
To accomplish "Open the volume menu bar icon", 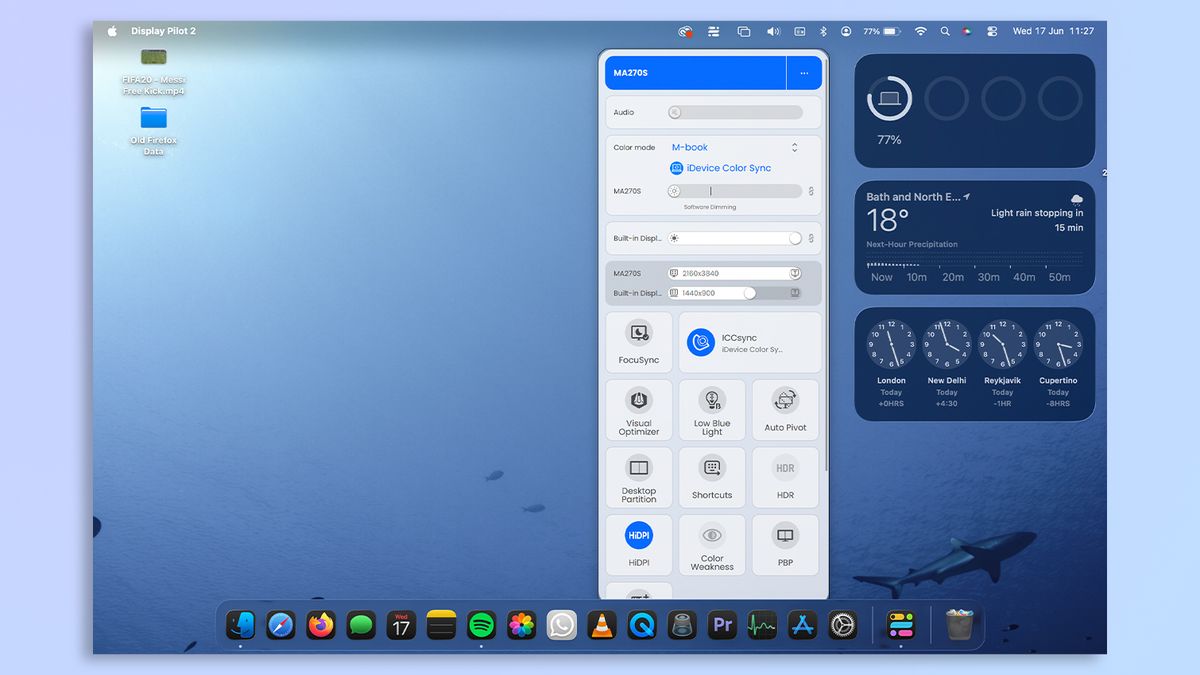I will pyautogui.click(x=773, y=31).
